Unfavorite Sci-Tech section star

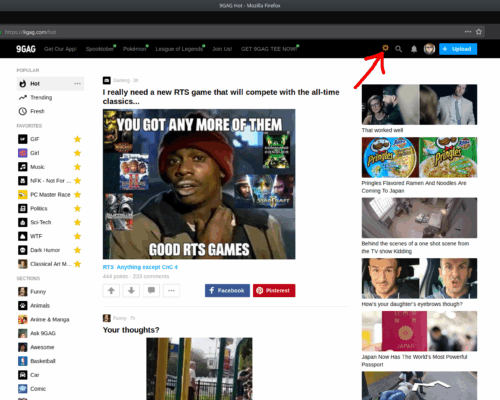(77, 222)
